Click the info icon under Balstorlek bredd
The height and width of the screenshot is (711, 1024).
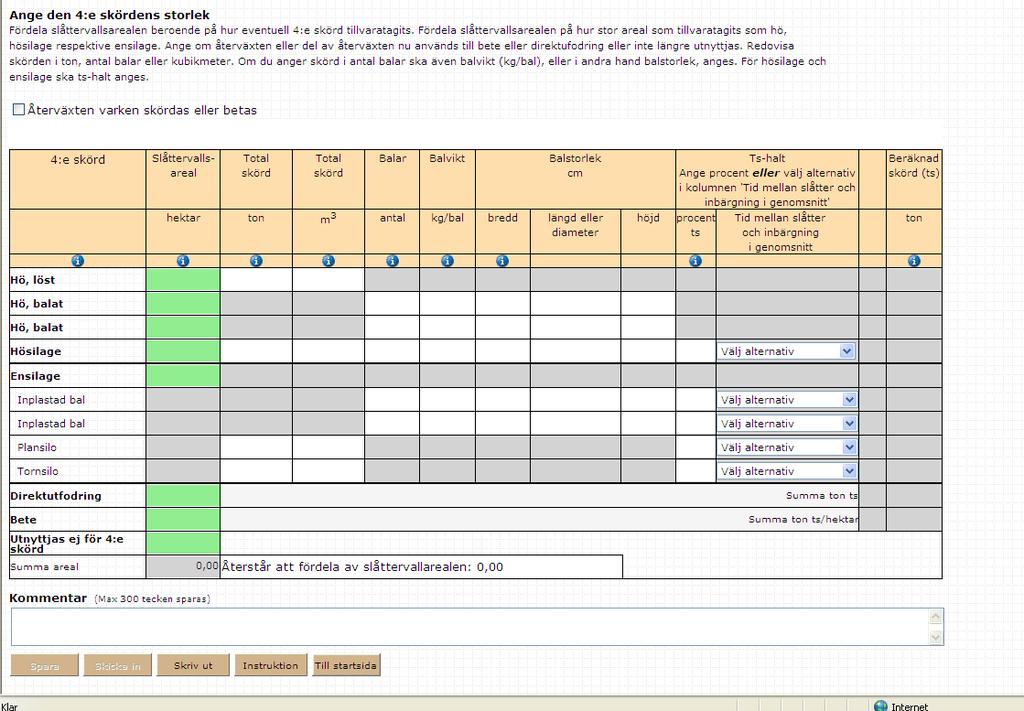(502, 261)
